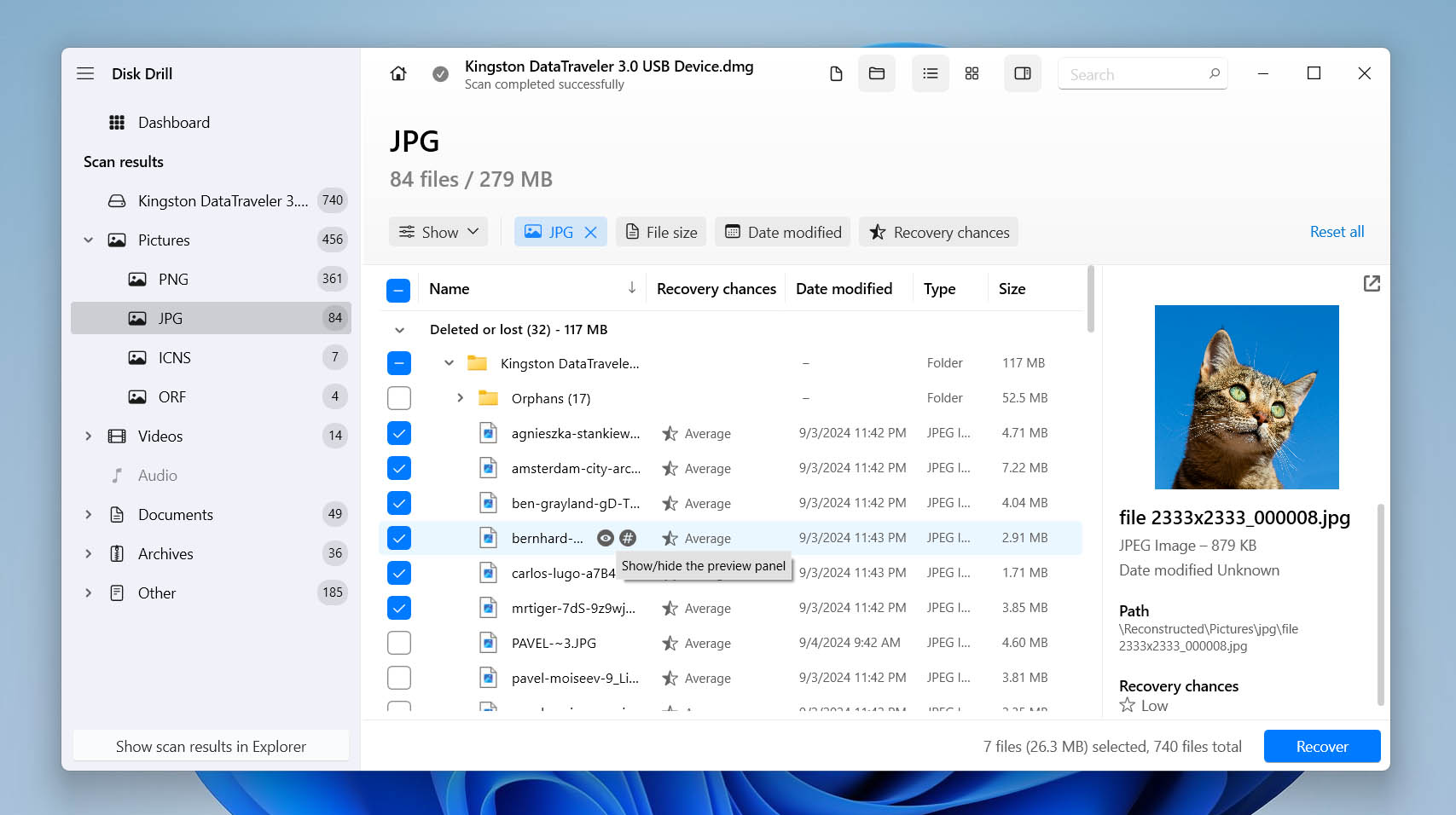Viewport: 1456px width, 815px height.
Task: Click Reset all filters link
Action: (1337, 232)
